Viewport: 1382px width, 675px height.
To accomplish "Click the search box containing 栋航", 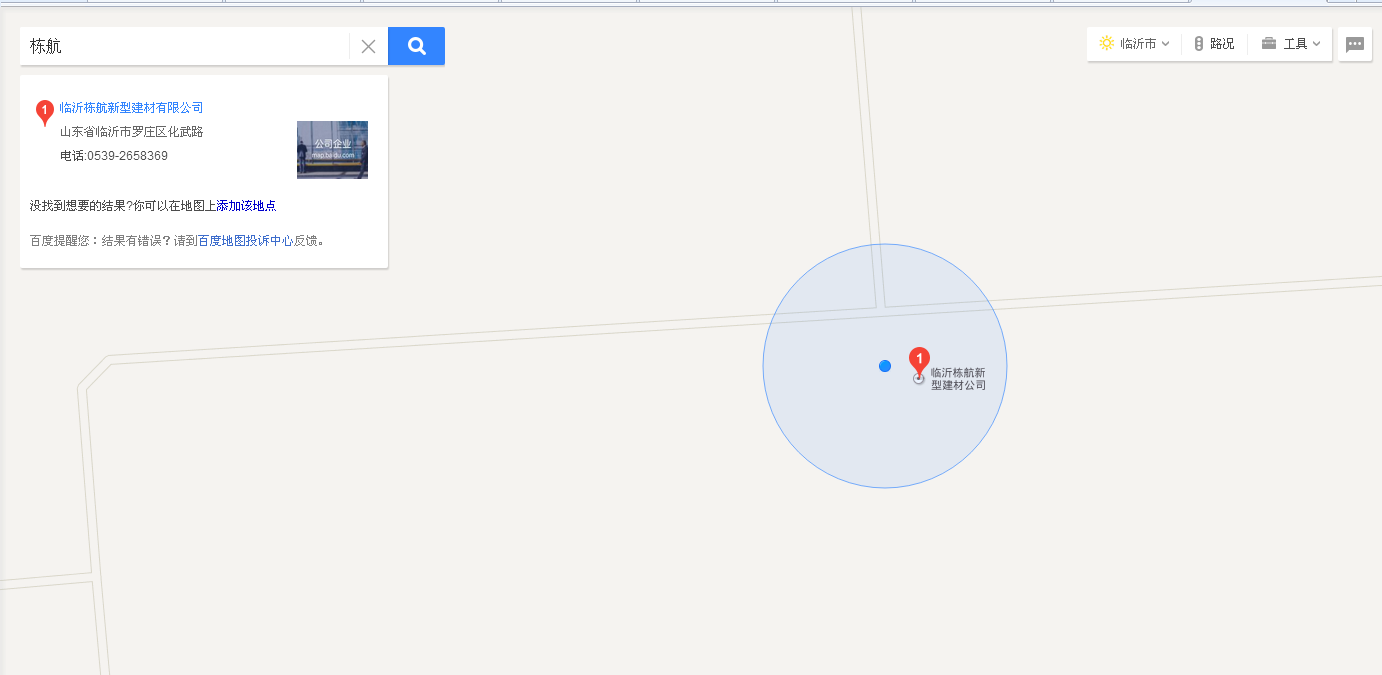I will (185, 46).
